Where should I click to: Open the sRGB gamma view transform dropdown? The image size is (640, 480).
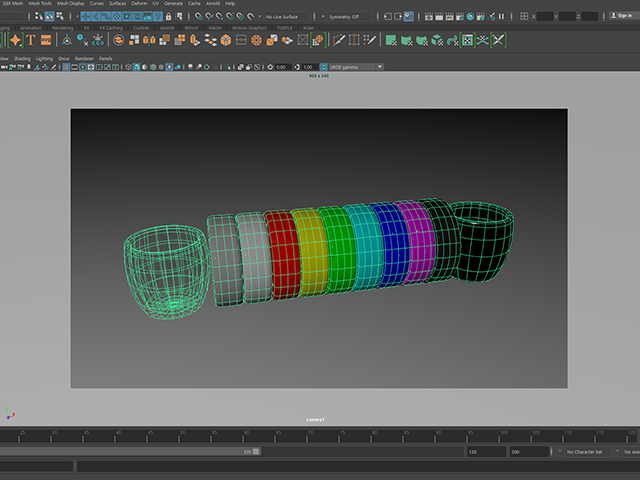(x=356, y=67)
